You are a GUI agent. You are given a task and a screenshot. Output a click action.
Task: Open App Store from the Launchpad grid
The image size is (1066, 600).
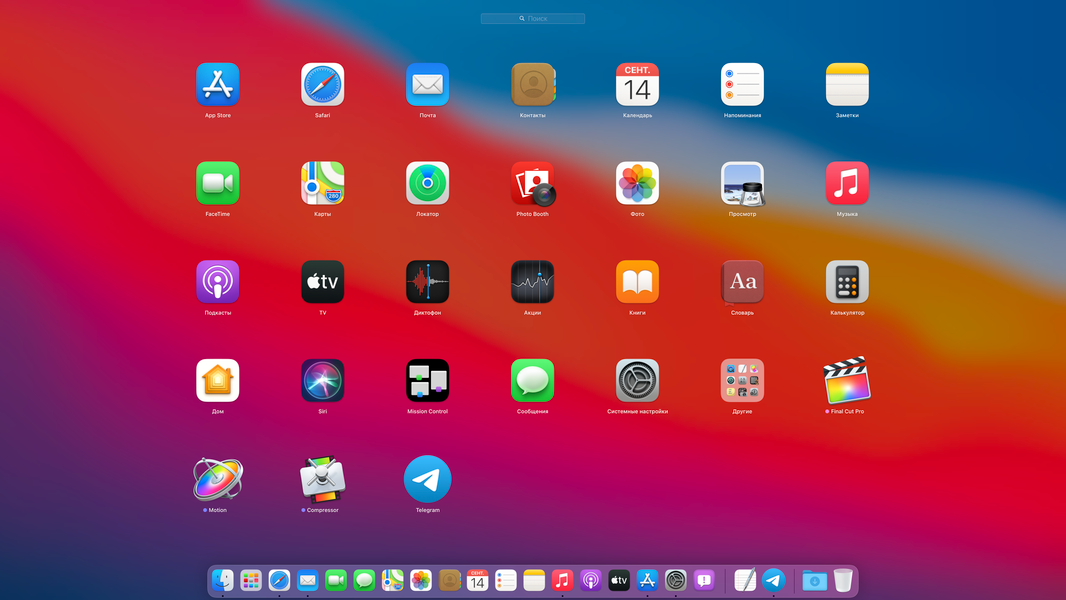(218, 84)
